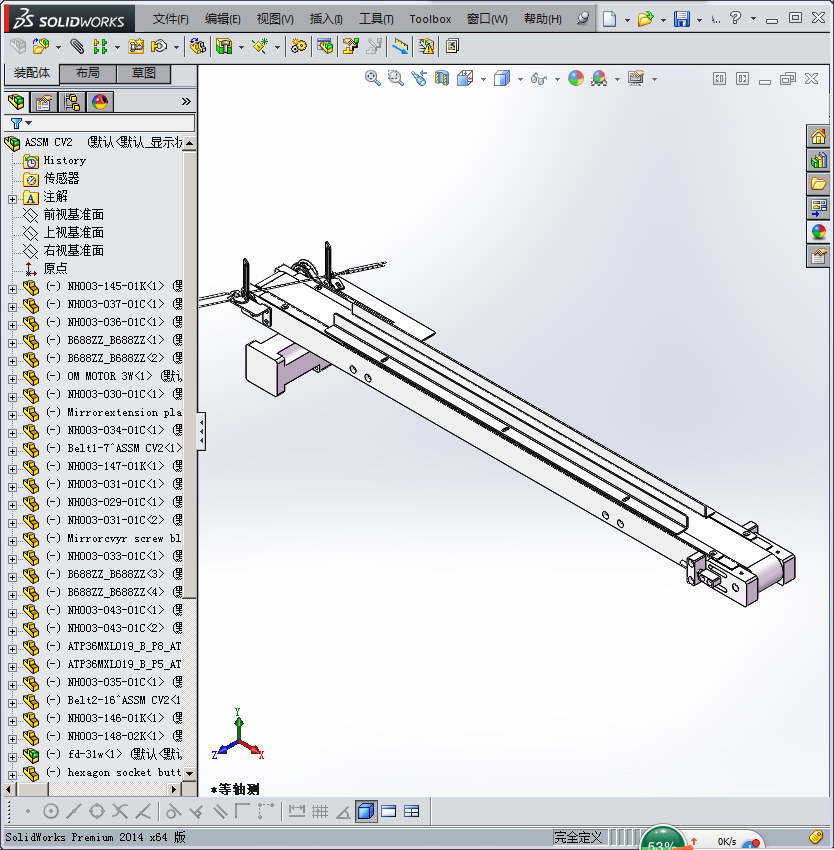Open the View Orientation icon
This screenshot has height=850, width=834.
click(x=465, y=79)
